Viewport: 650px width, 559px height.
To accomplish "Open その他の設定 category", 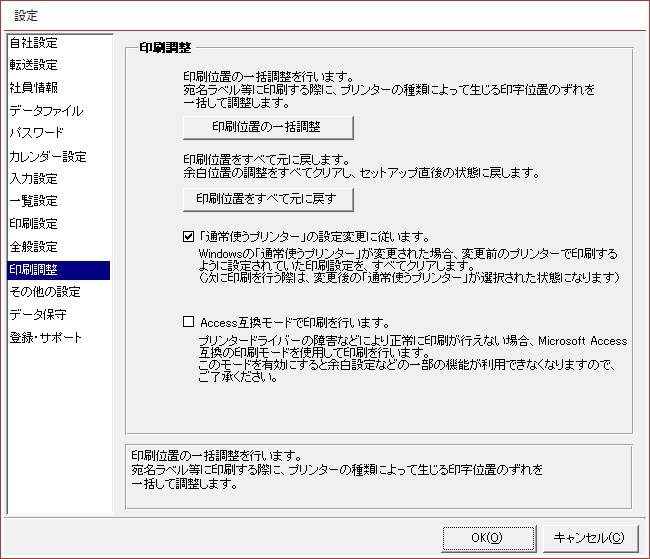I will pos(45,292).
